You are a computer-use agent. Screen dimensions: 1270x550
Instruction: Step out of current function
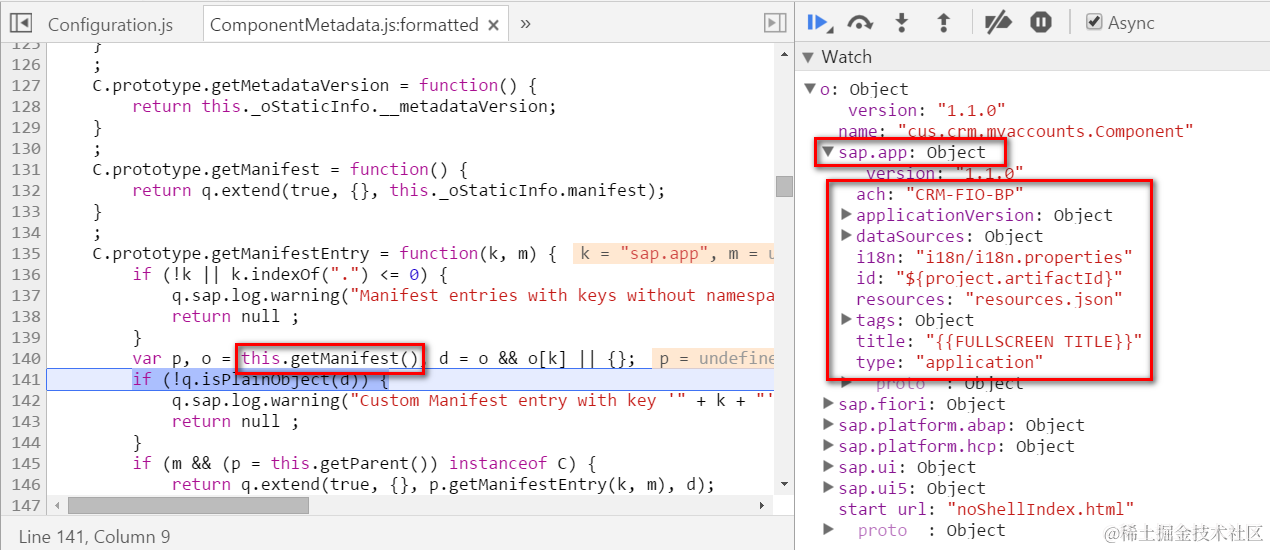point(942,22)
